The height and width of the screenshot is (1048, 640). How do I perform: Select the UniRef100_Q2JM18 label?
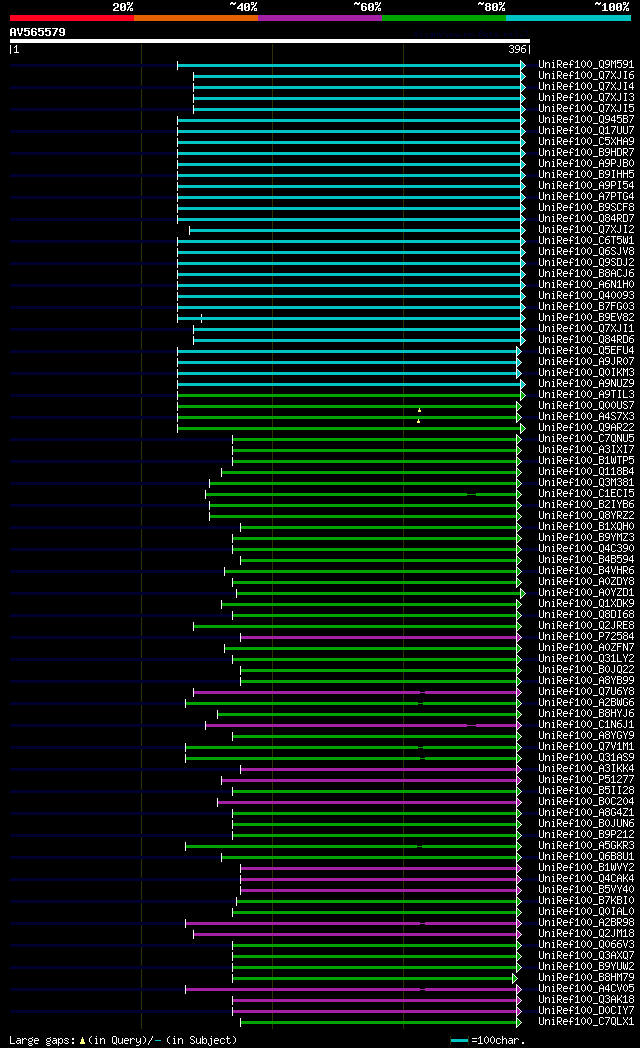[x=586, y=934]
